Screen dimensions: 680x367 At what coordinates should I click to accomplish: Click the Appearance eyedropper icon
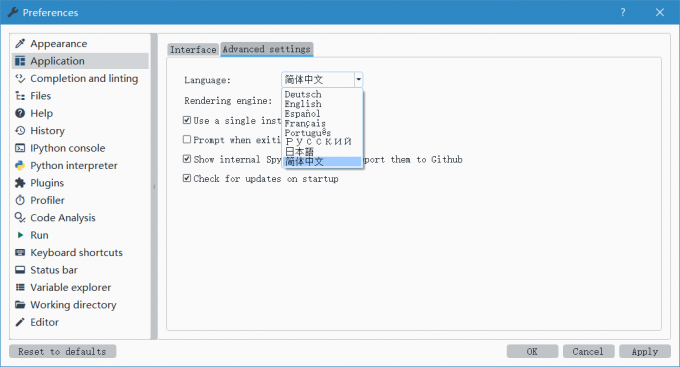20,43
